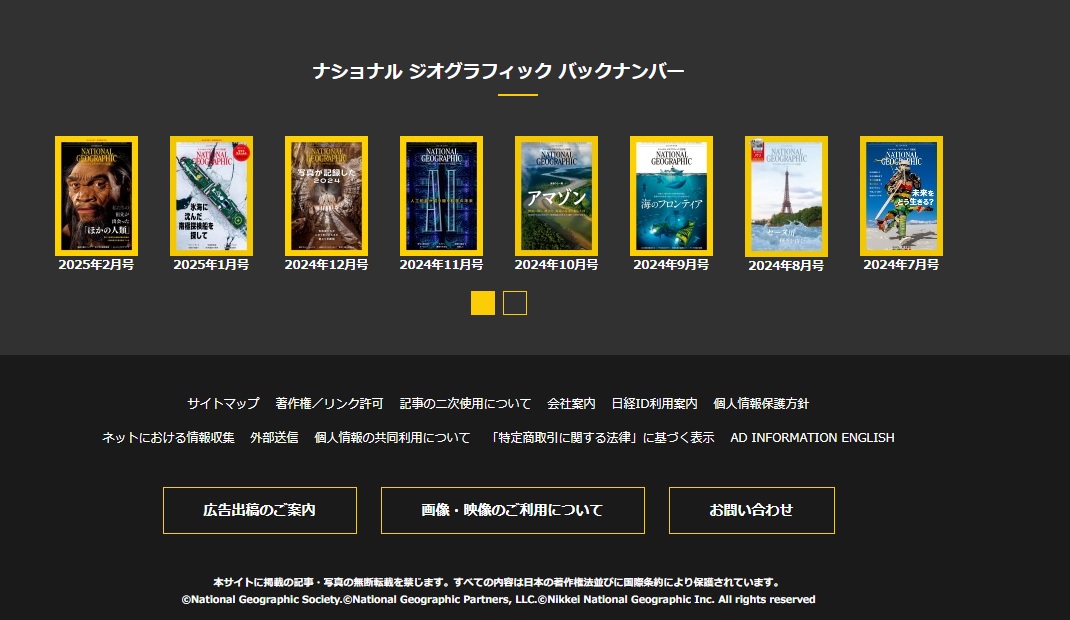Click the 本サイトに掲載の記事 copyright notice
This screenshot has height=620, width=1070.
(497, 582)
